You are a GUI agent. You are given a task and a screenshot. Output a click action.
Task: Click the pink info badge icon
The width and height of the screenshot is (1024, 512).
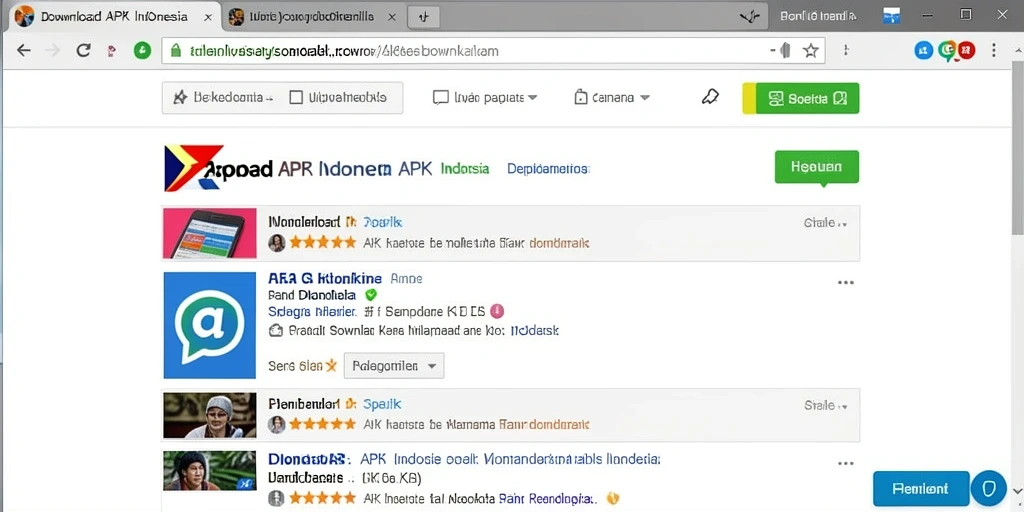496,311
